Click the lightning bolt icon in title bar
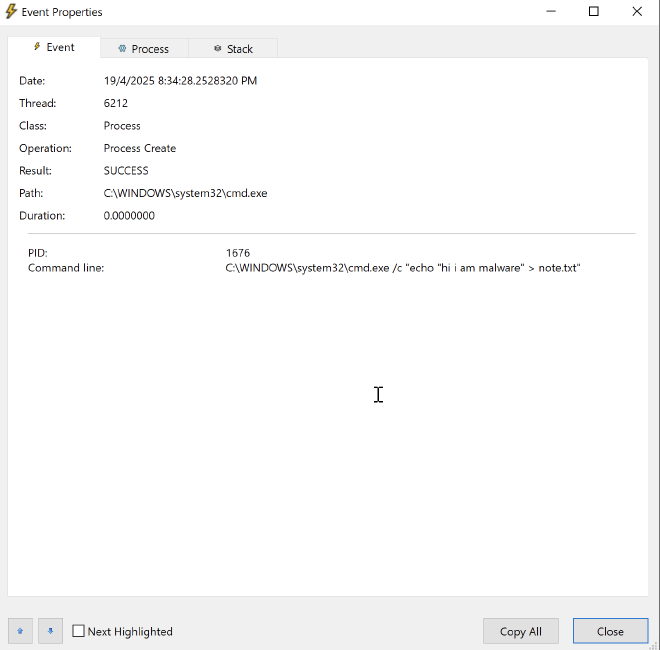 (x=12, y=12)
